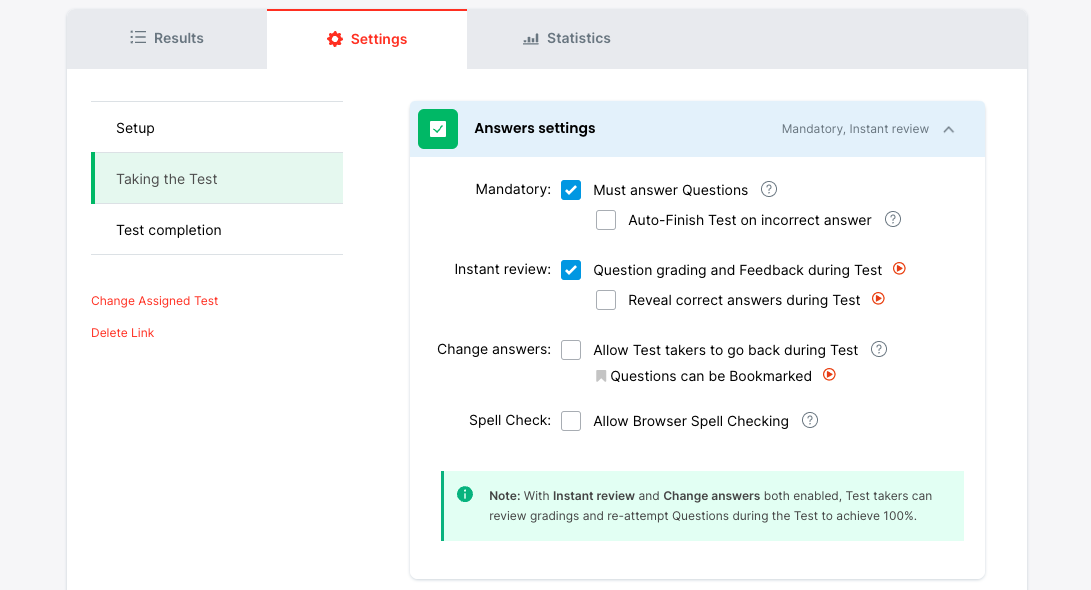This screenshot has height=590, width=1091.
Task: Disable Question grading and Feedback during Test
Action: (571, 270)
